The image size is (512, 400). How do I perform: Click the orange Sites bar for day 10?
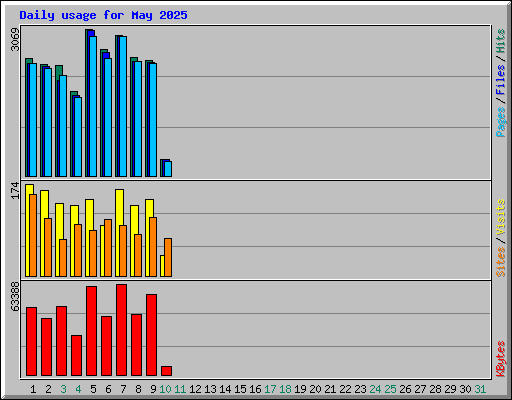pyautogui.click(x=168, y=257)
